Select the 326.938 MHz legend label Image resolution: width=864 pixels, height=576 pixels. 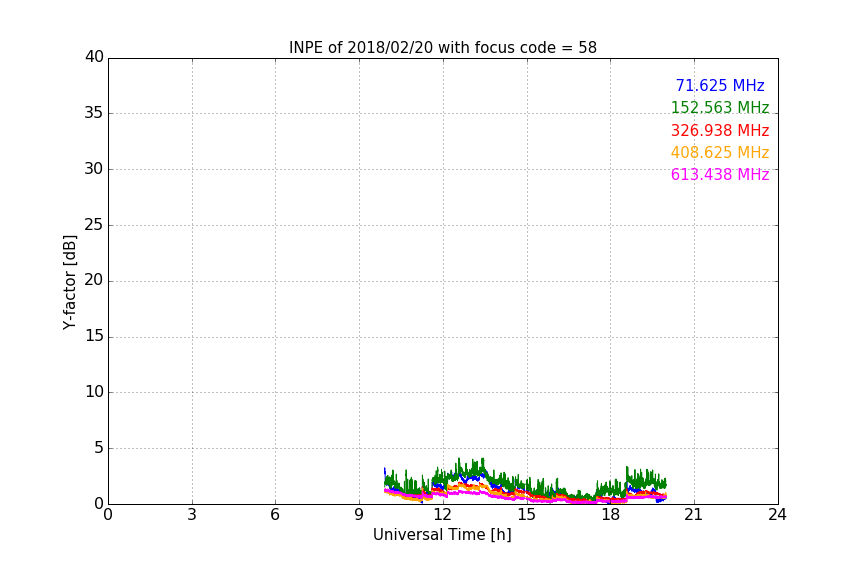[720, 130]
